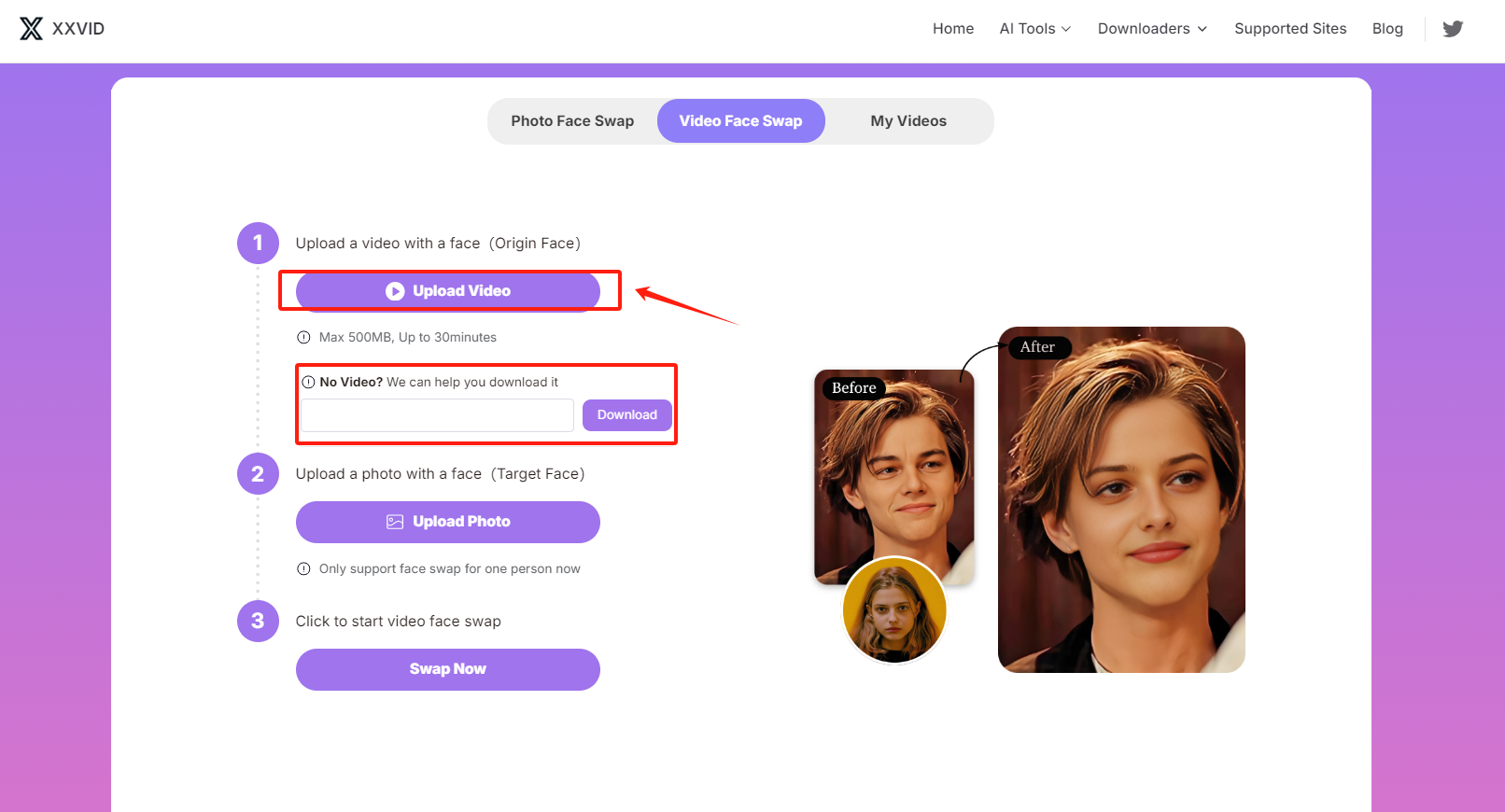Click the Swap Now button
The width and height of the screenshot is (1505, 812).
point(448,669)
